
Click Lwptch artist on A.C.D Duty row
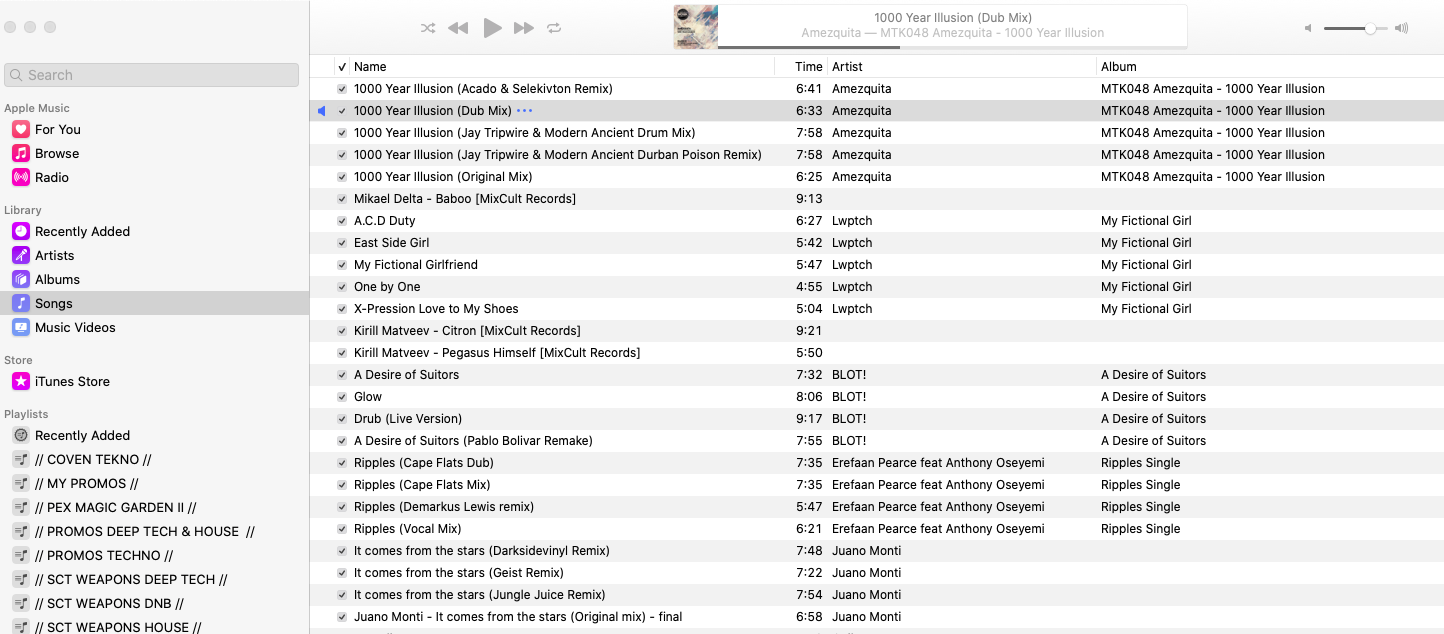[x=852, y=221]
